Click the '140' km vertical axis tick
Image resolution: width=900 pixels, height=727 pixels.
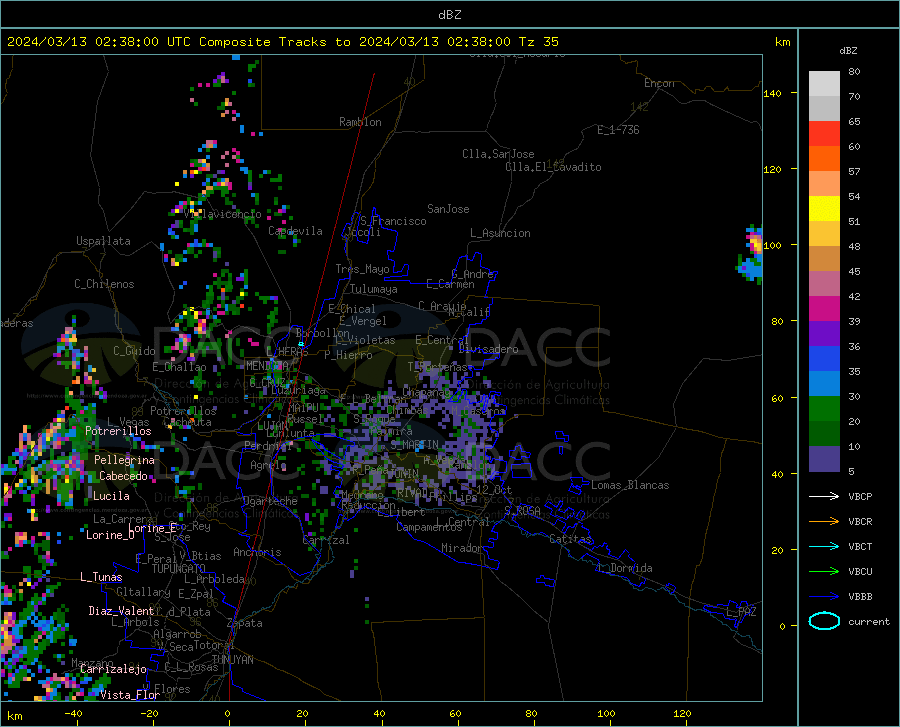pos(772,93)
